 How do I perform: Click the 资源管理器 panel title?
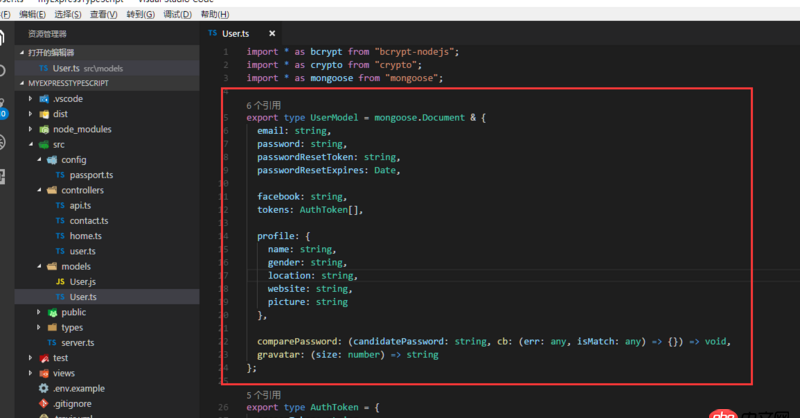(47, 34)
